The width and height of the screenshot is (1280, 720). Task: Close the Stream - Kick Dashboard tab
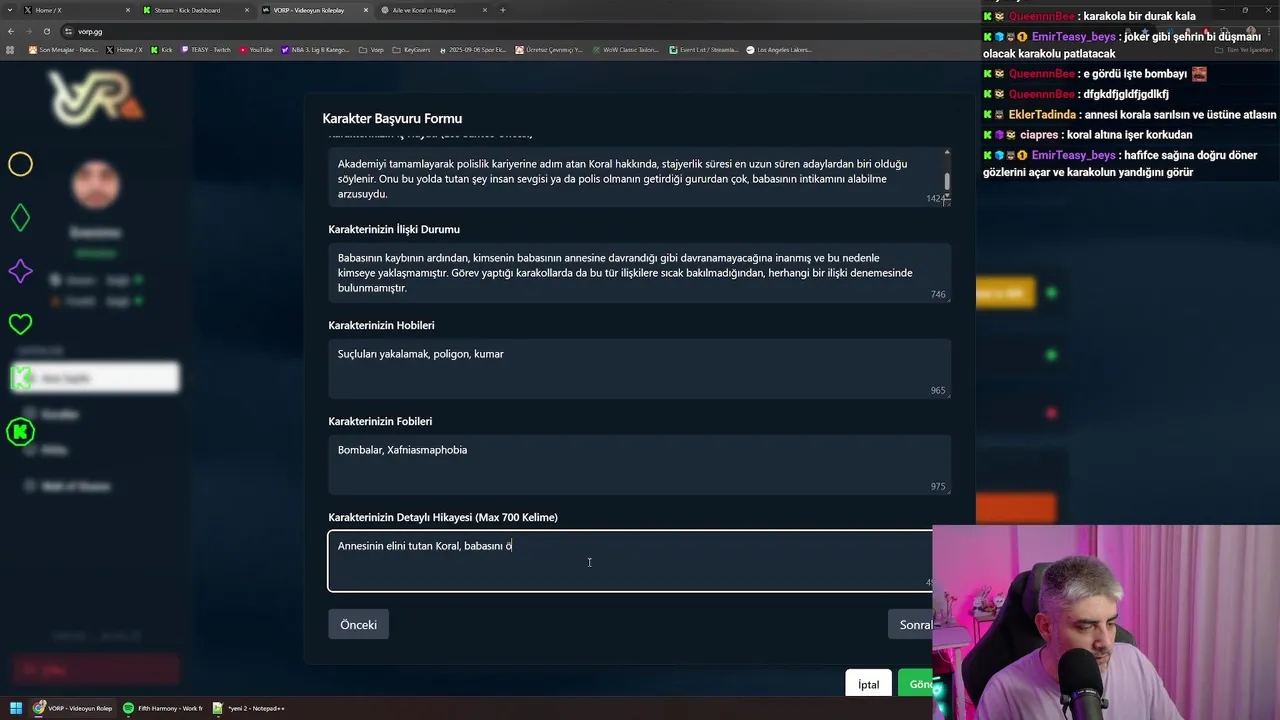point(247,10)
